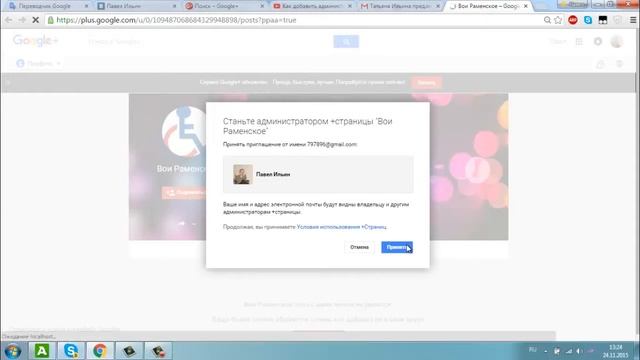Close the Переводчик Google tab
640x360 pixels.
[86, 6]
